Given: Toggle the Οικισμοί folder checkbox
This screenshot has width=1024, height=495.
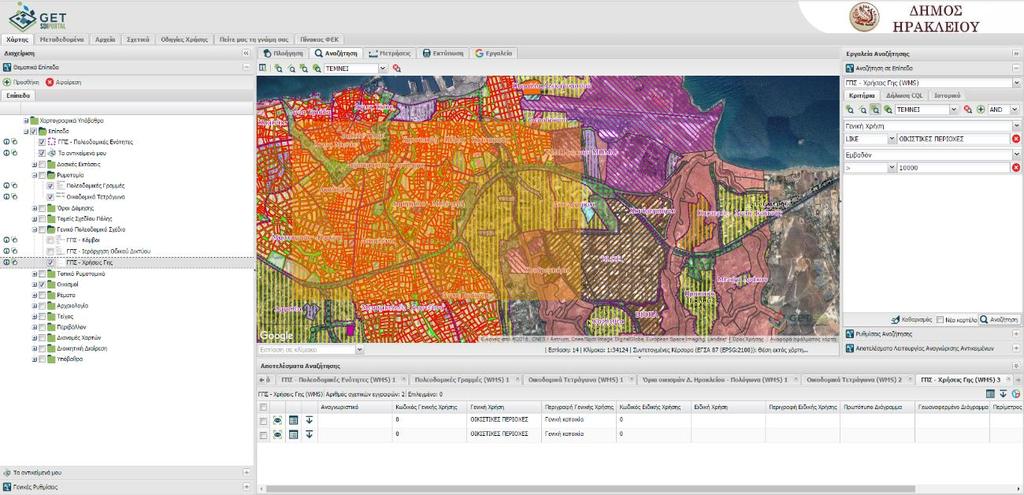Looking at the screenshot, I should point(42,285).
